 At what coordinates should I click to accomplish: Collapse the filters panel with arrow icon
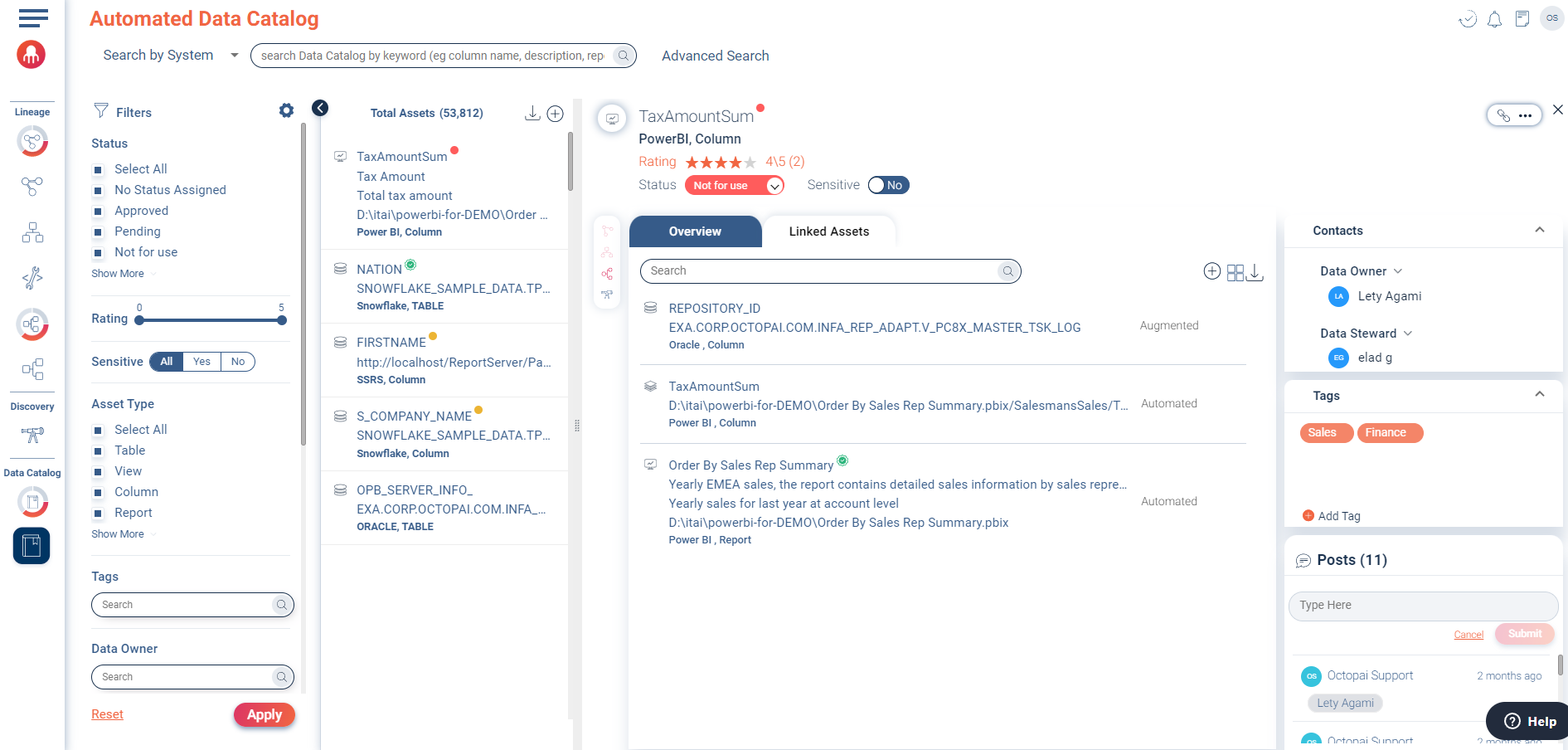coord(320,108)
